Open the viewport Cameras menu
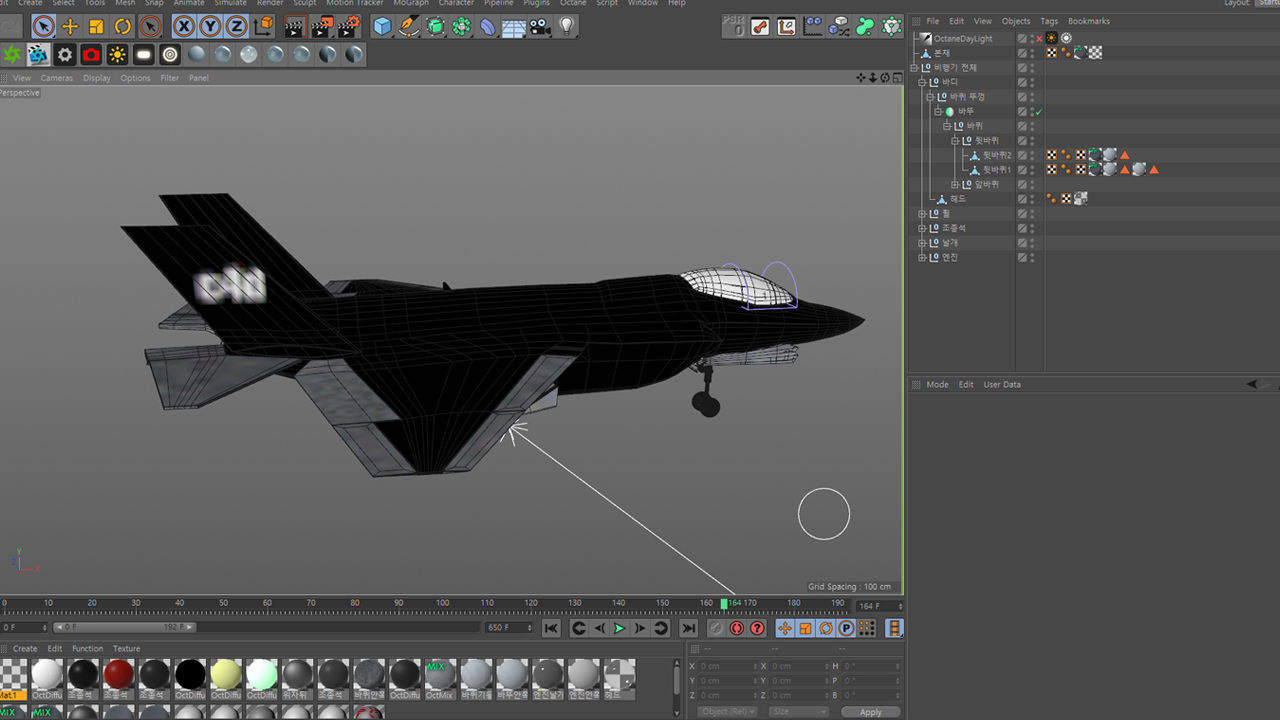The width and height of the screenshot is (1280, 720). [56, 78]
